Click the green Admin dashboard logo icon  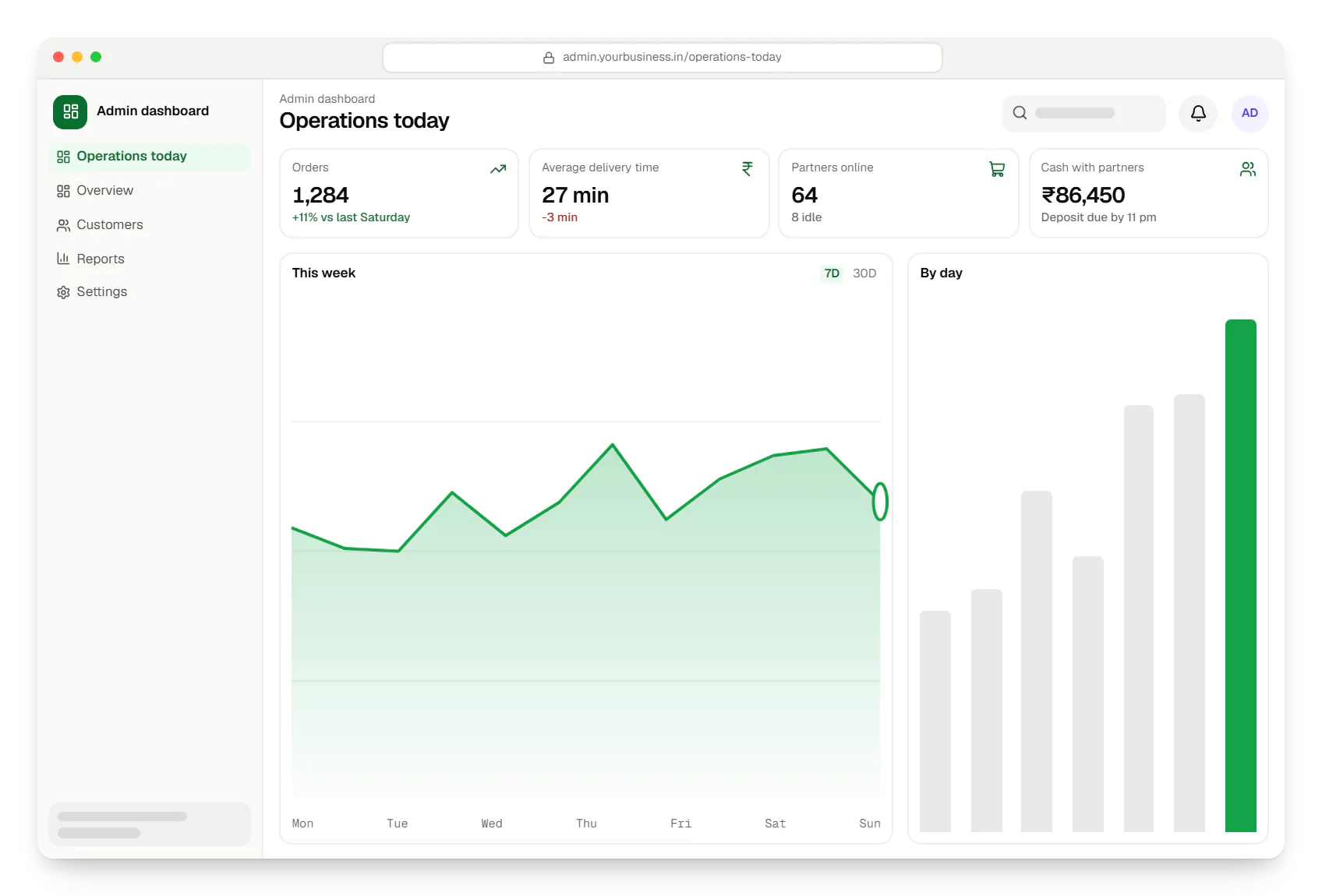click(70, 111)
